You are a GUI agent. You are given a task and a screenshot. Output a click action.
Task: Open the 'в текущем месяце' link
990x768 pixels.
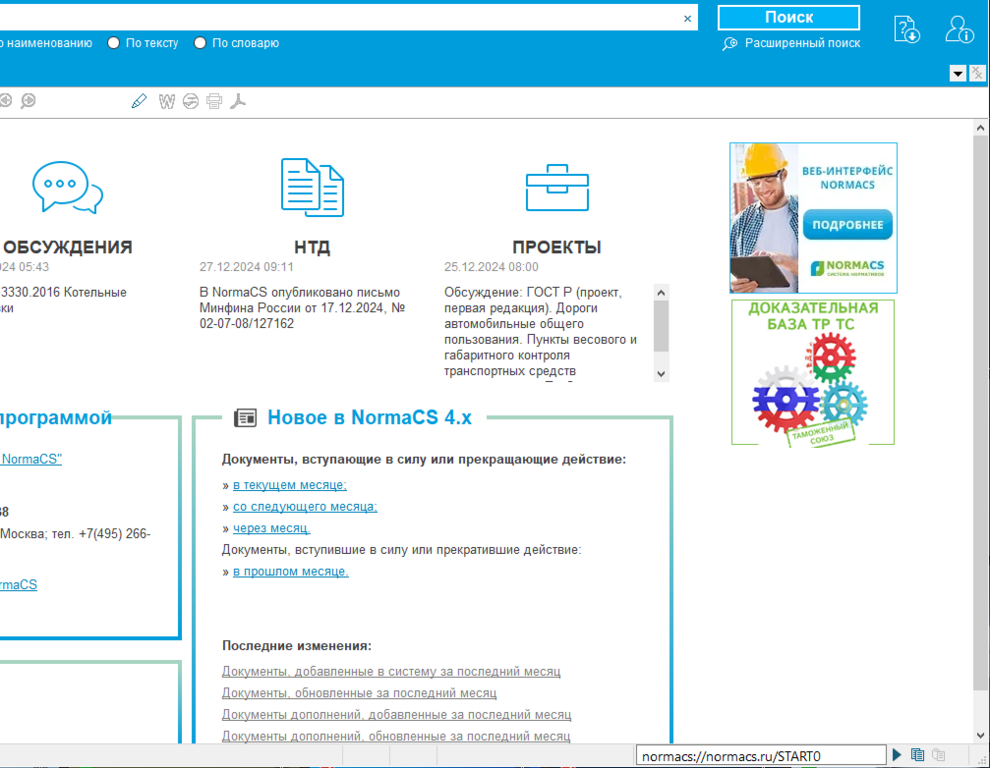[x=290, y=485]
